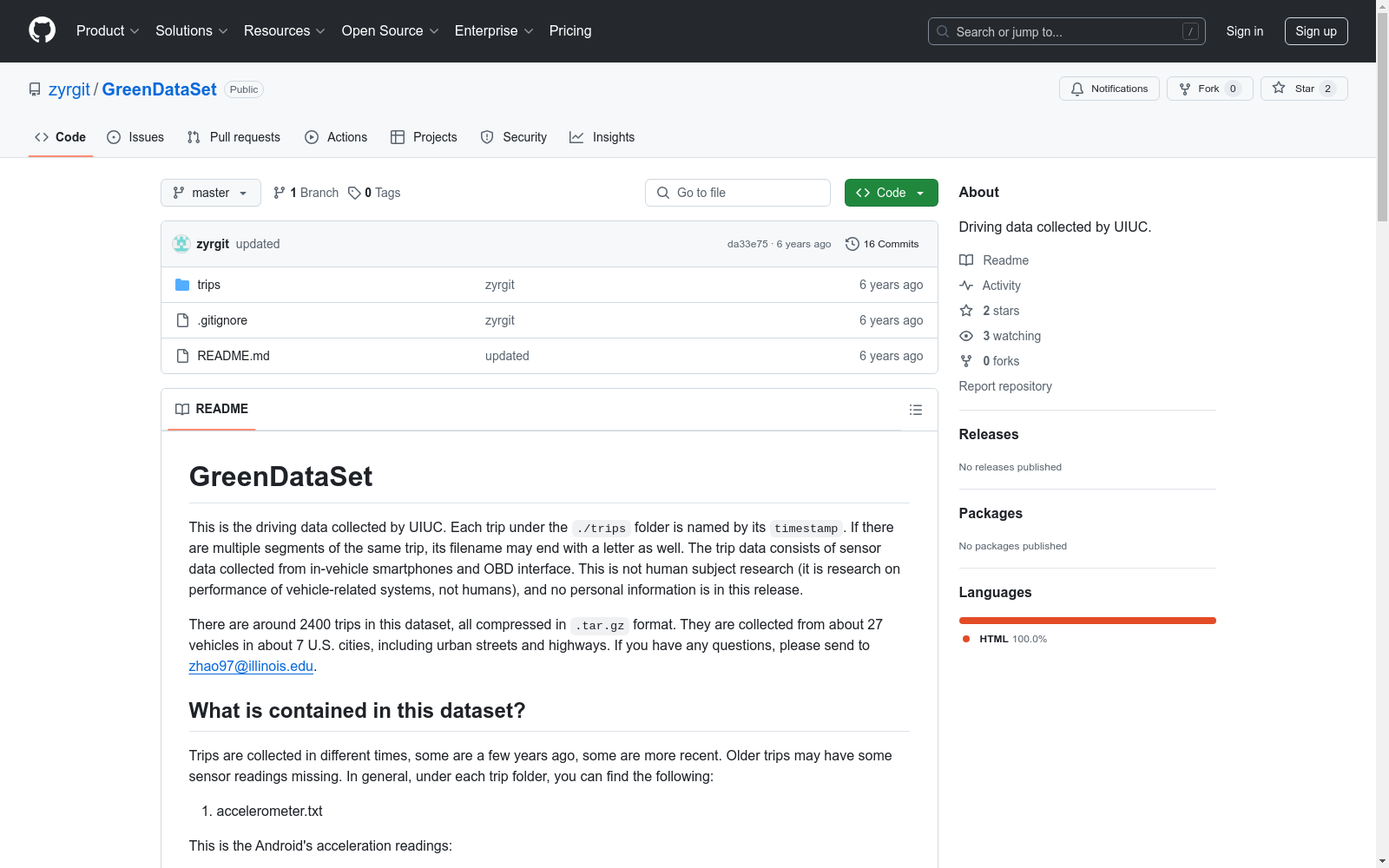The width and height of the screenshot is (1389, 868).
Task: Fork this repository
Action: [1210, 89]
